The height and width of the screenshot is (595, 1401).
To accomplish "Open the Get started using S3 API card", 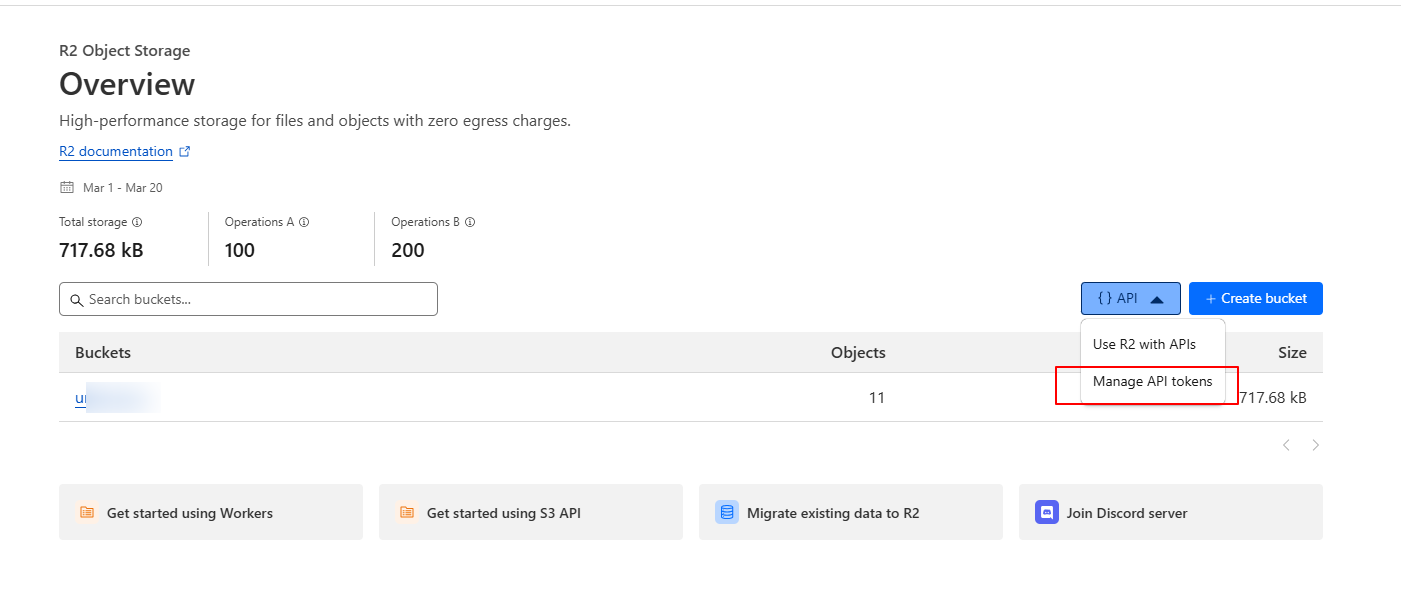I will coord(530,513).
